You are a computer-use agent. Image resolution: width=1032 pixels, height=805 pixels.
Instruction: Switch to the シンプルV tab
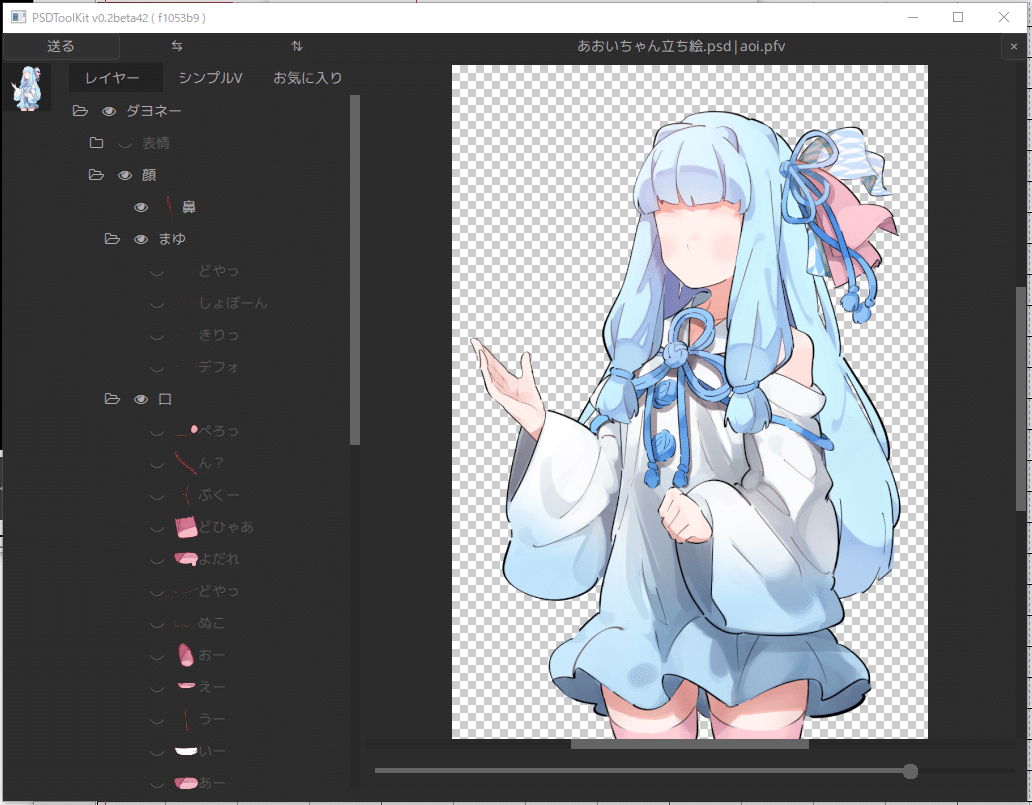[x=211, y=78]
